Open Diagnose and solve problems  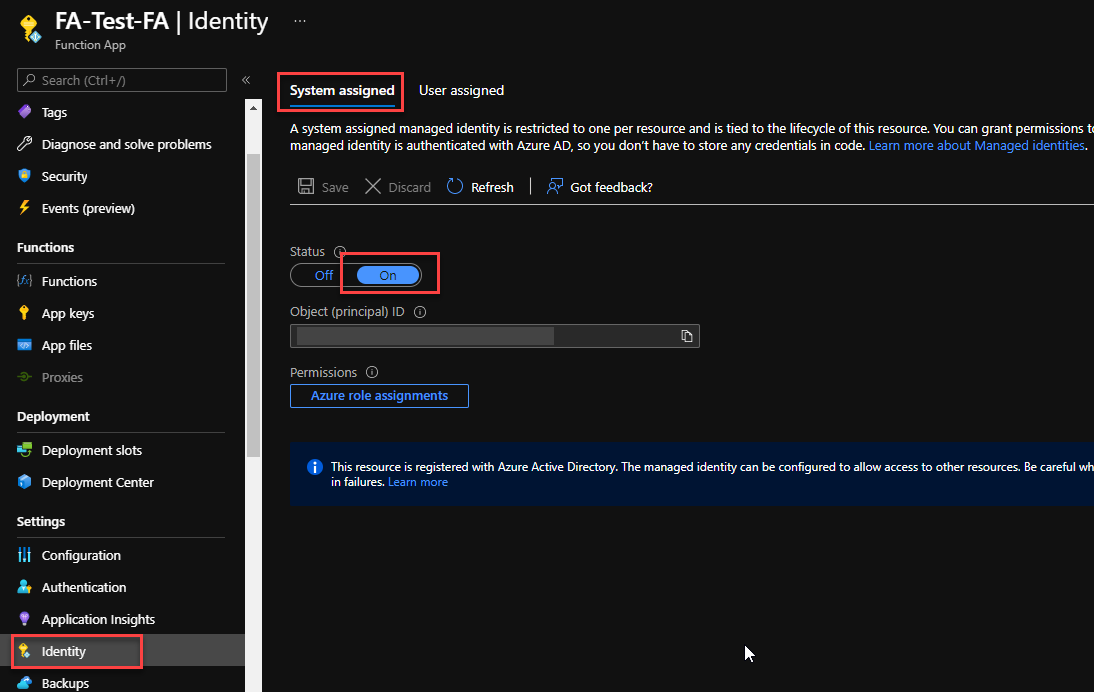tap(126, 144)
